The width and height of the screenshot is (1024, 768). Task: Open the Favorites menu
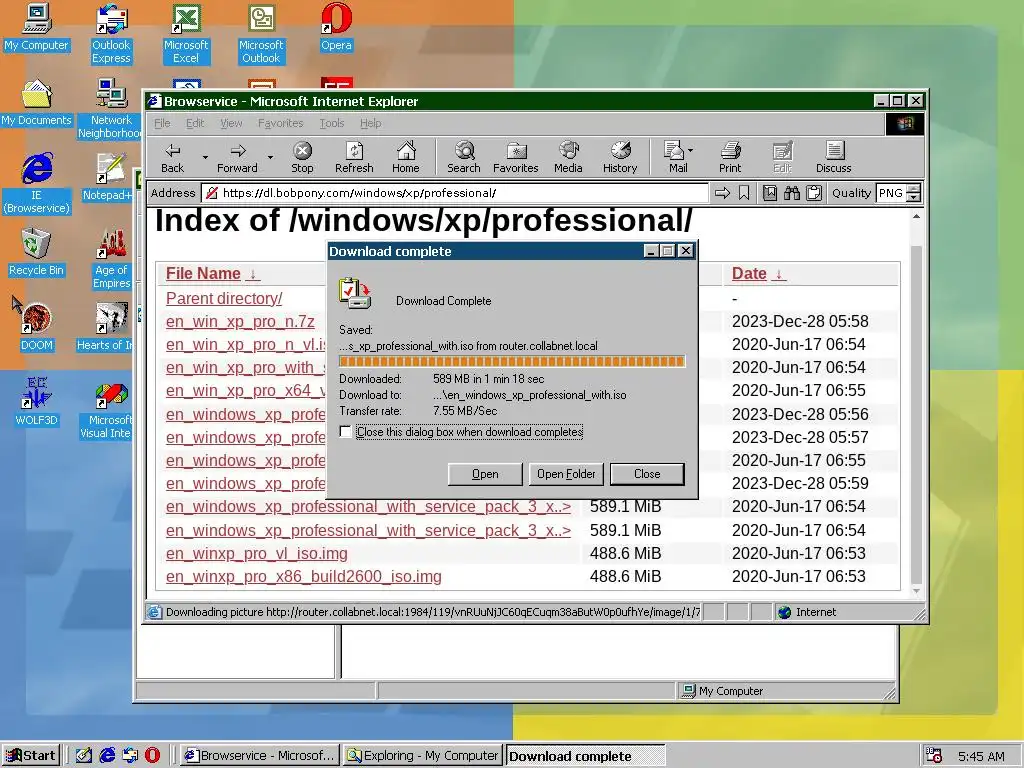click(x=280, y=123)
